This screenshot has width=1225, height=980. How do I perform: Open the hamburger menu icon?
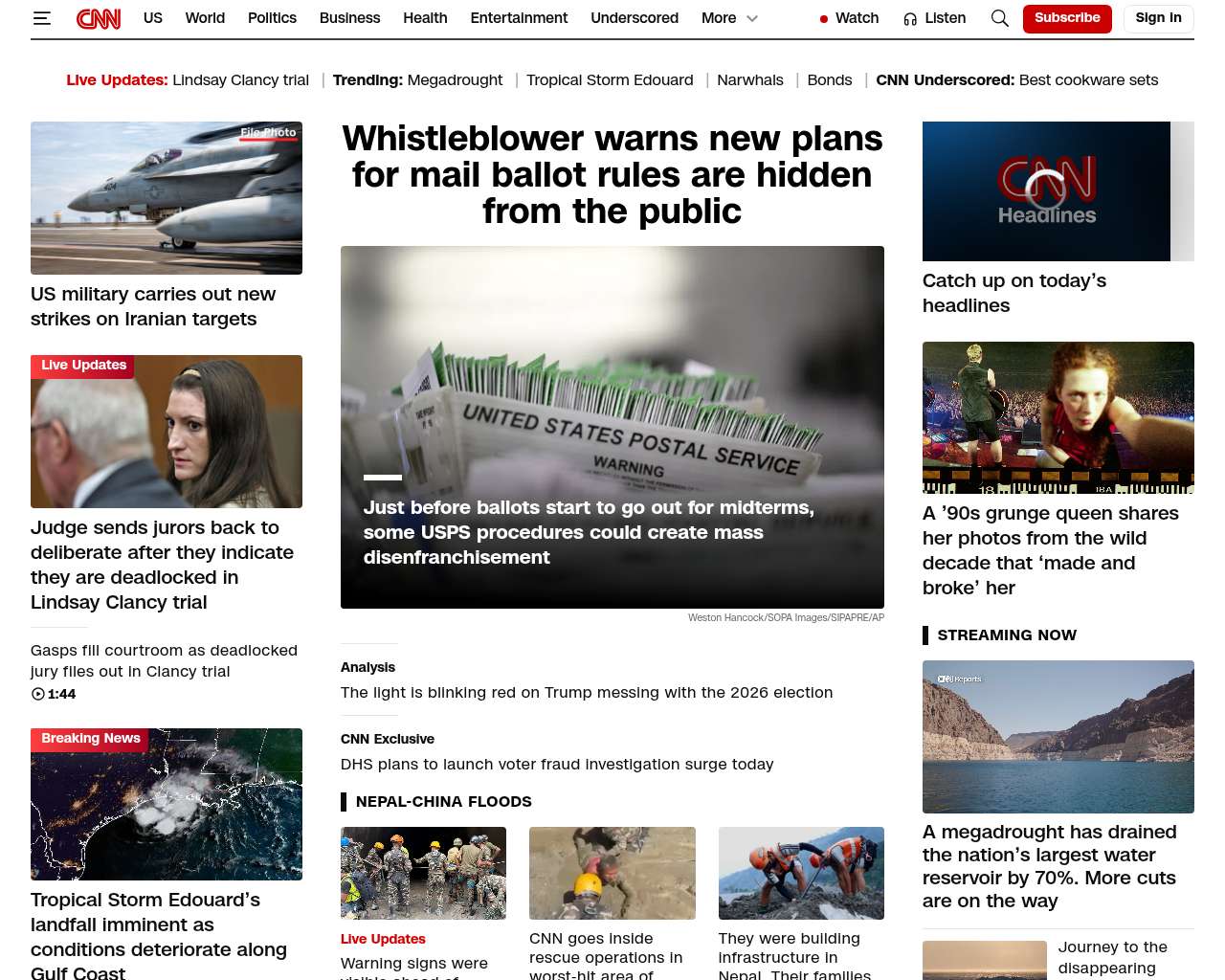point(42,18)
